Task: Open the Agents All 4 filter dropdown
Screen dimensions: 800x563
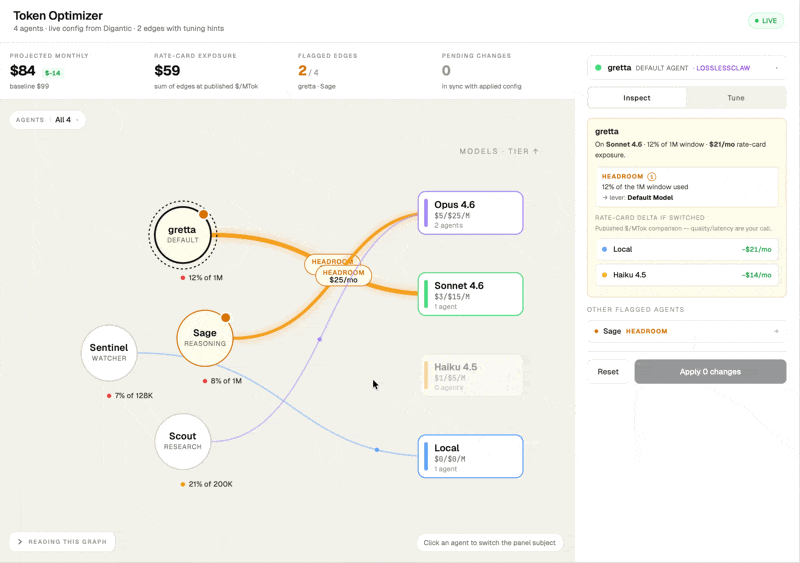Action: [47, 120]
